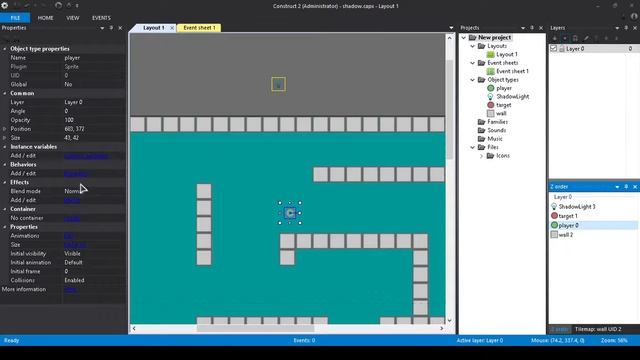
Task: Click the More information help link
Action: [70, 289]
